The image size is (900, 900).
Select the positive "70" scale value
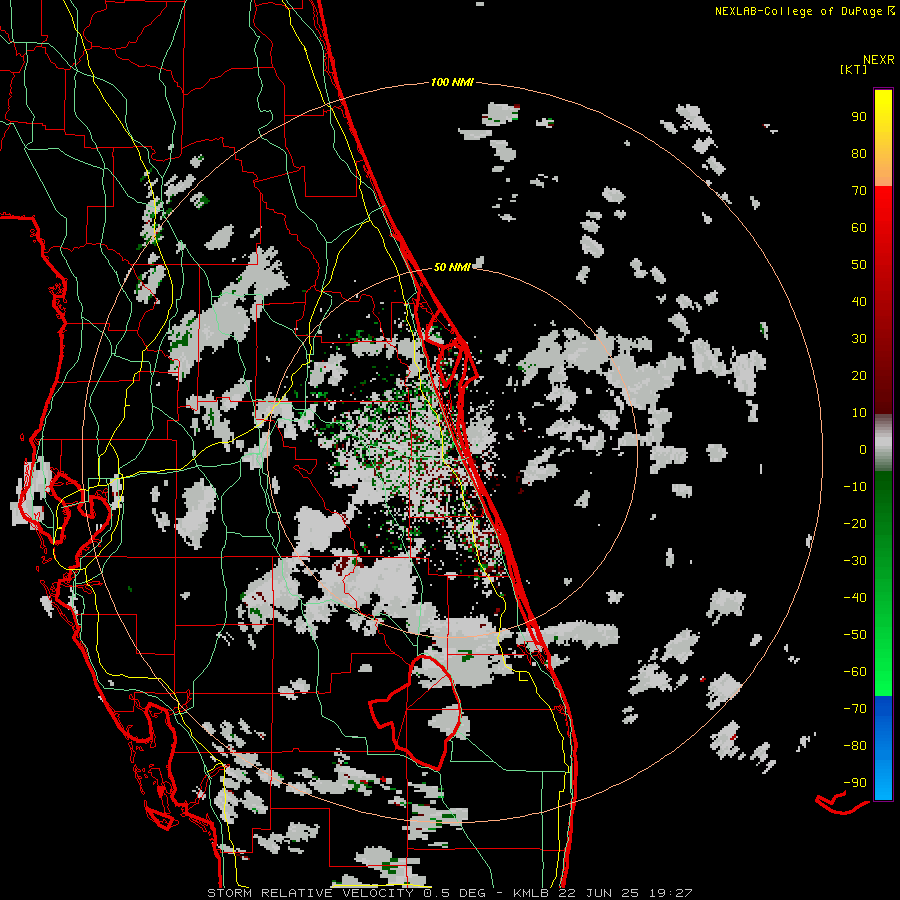859,191
